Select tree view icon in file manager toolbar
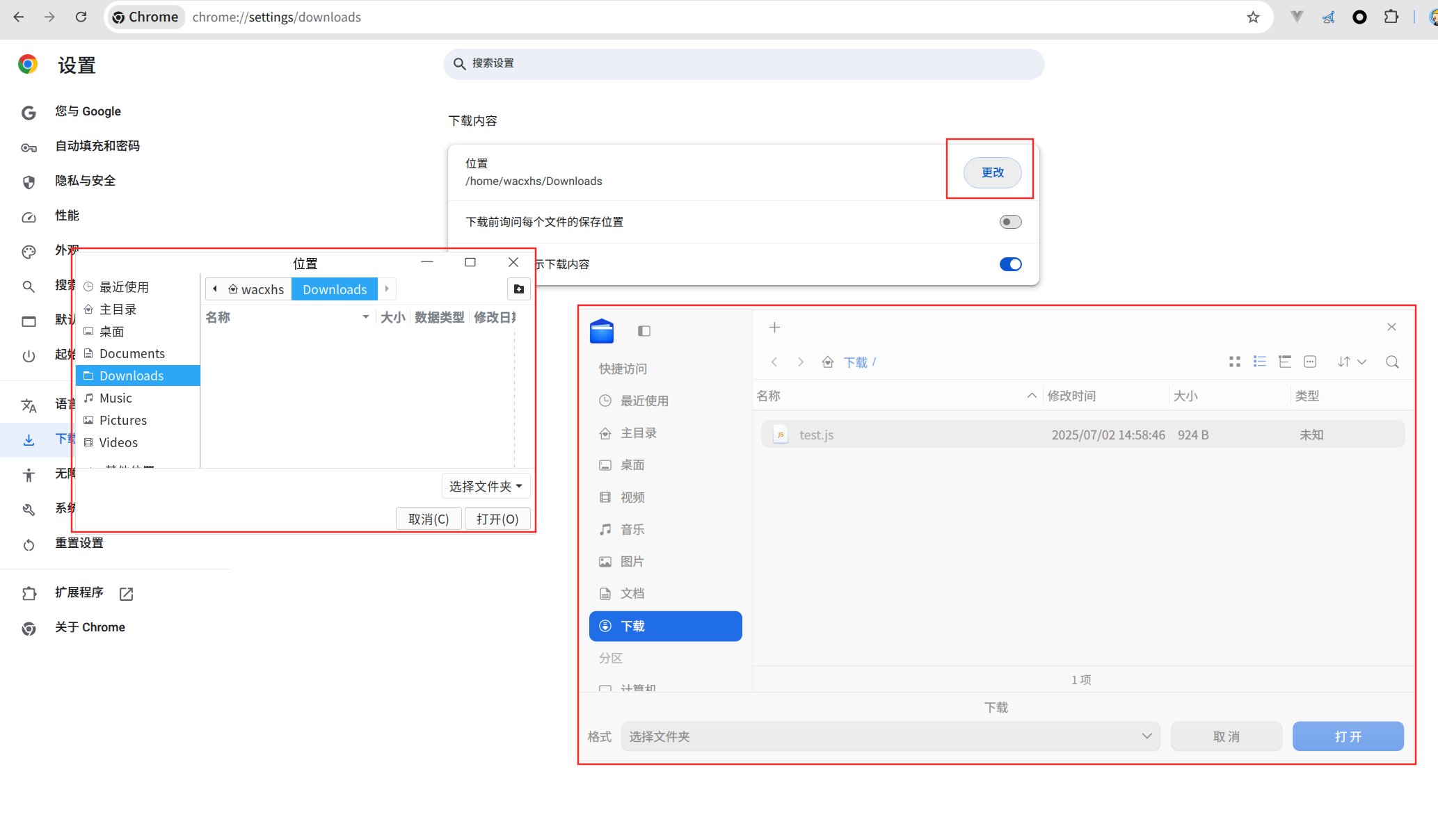The width and height of the screenshot is (1438, 840). tap(1285, 362)
